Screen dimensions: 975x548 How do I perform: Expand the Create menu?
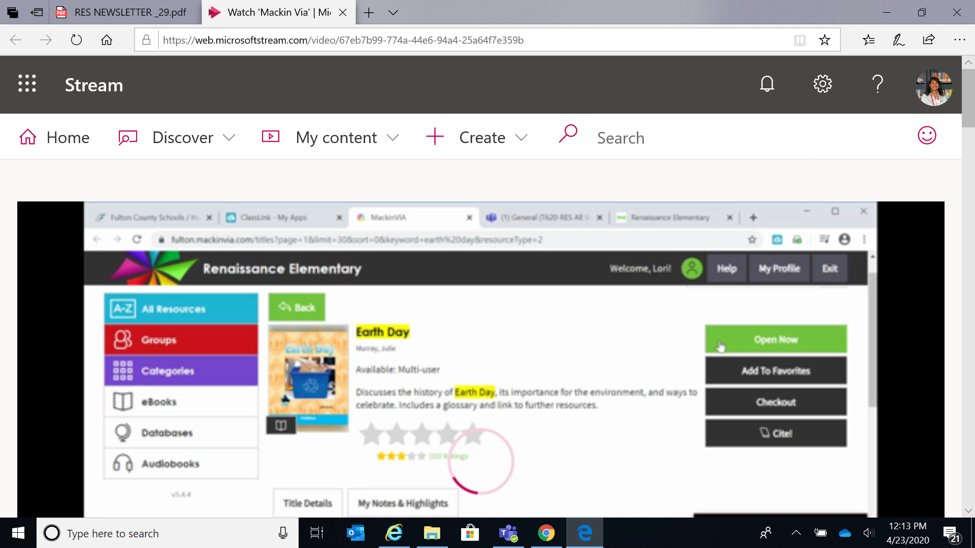click(477, 137)
